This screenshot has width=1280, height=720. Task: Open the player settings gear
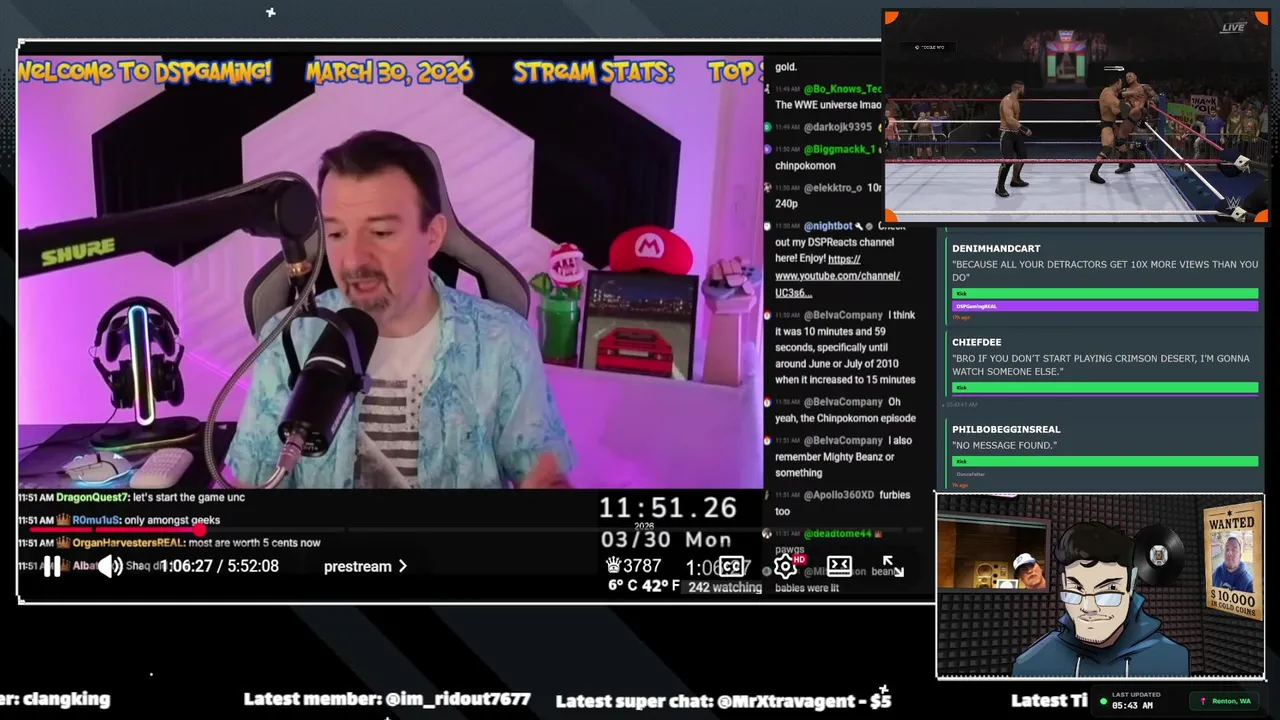[x=786, y=567]
